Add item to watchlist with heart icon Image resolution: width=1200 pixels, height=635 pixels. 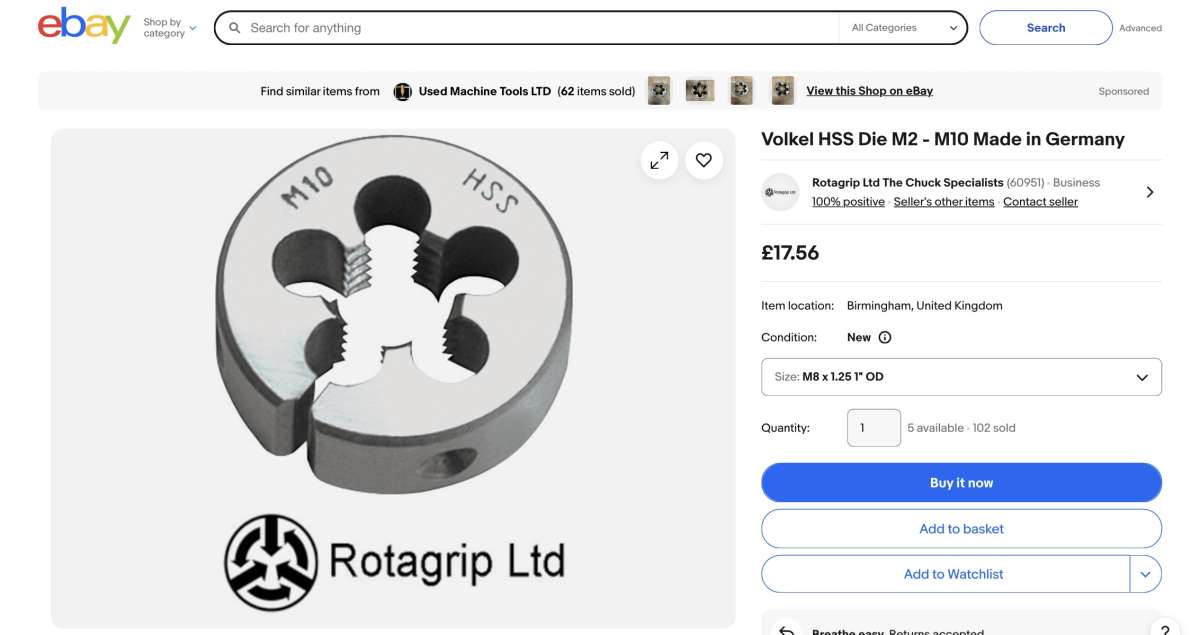704,160
